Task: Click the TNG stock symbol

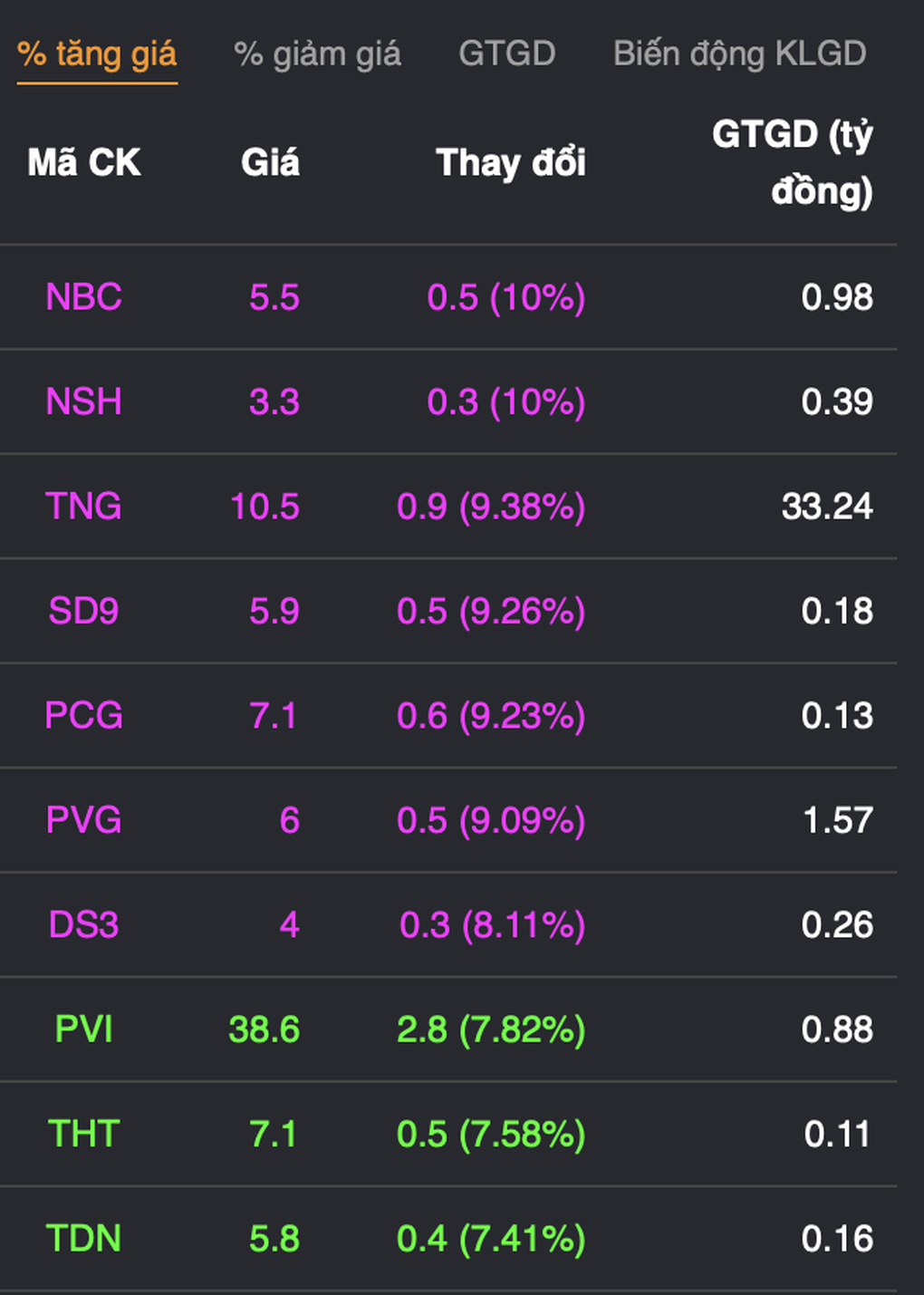Action: [x=83, y=507]
